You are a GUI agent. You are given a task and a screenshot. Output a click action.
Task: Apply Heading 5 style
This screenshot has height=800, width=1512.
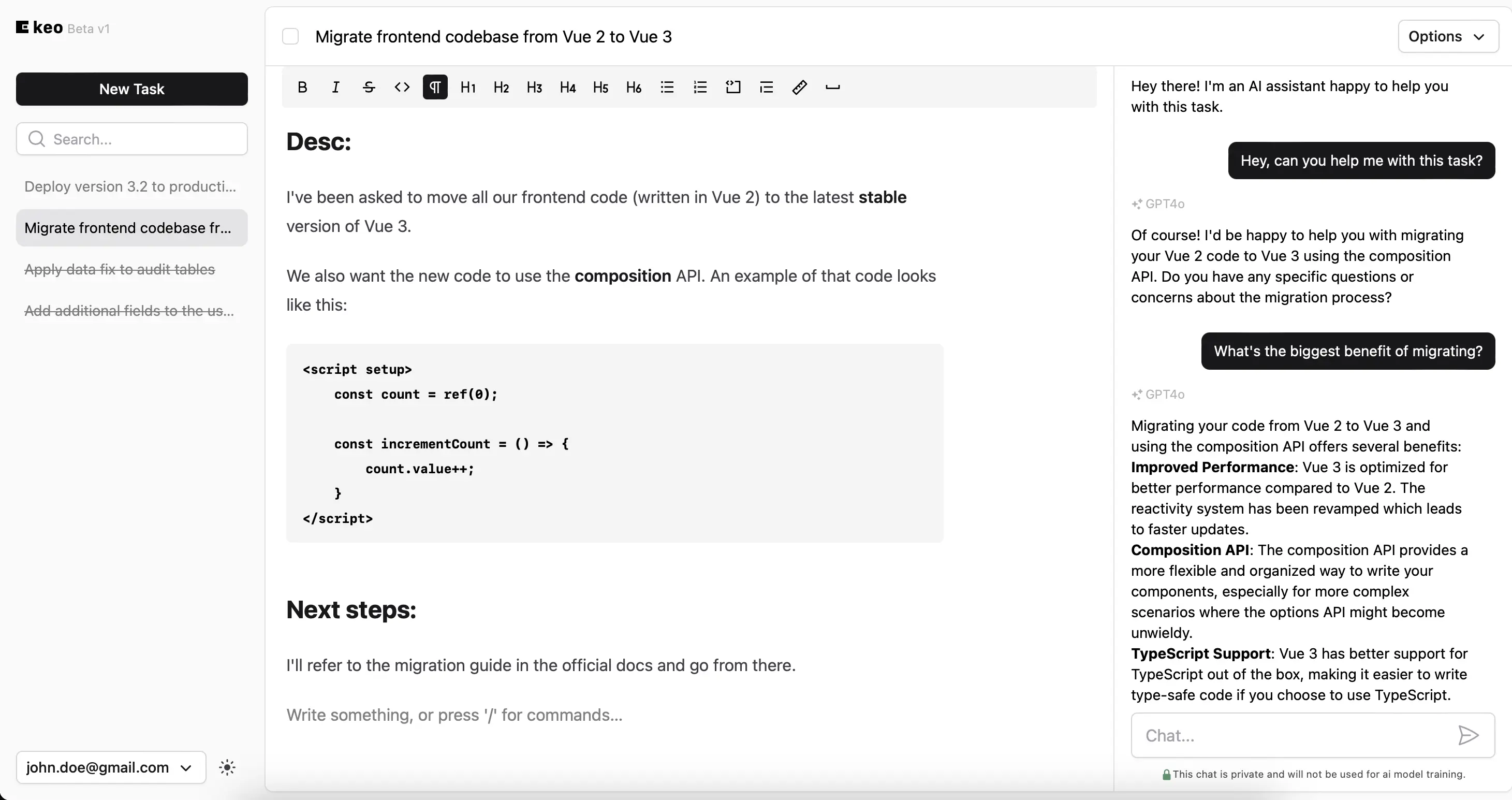coord(600,88)
